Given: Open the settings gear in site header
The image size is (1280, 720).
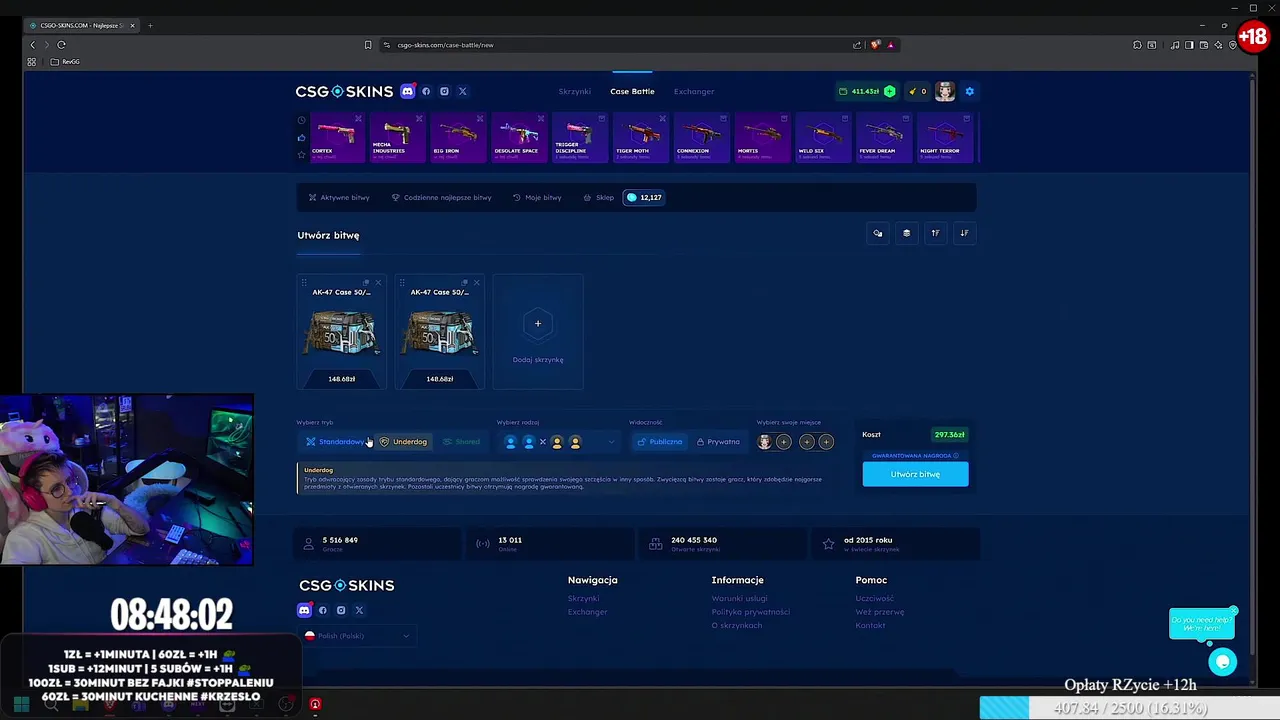Looking at the screenshot, I should click(969, 91).
